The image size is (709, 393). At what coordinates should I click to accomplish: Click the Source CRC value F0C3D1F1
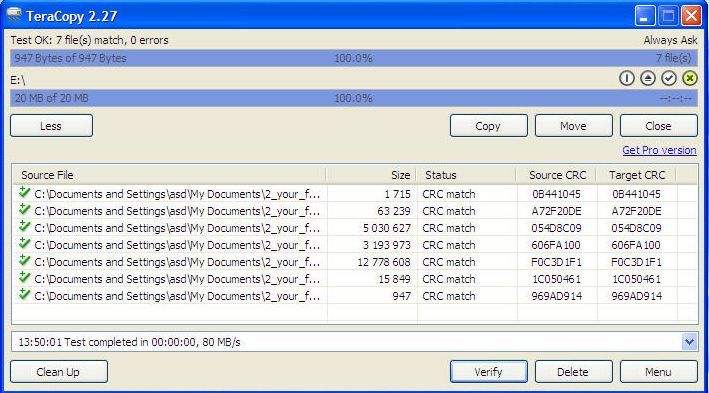[x=556, y=262]
